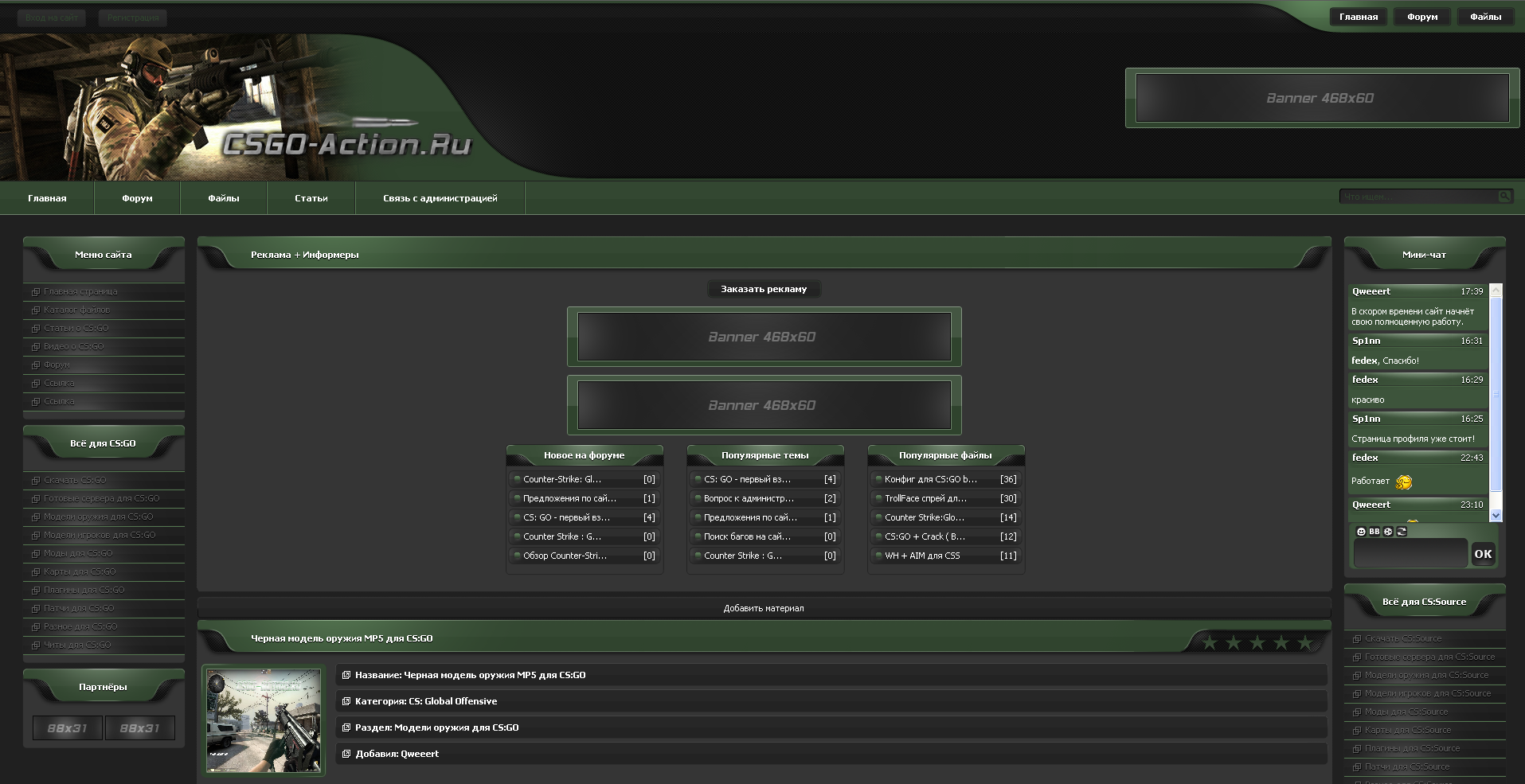Click the icon beside Каталог файлов
This screenshot has height=784, width=1525.
pyautogui.click(x=35, y=310)
